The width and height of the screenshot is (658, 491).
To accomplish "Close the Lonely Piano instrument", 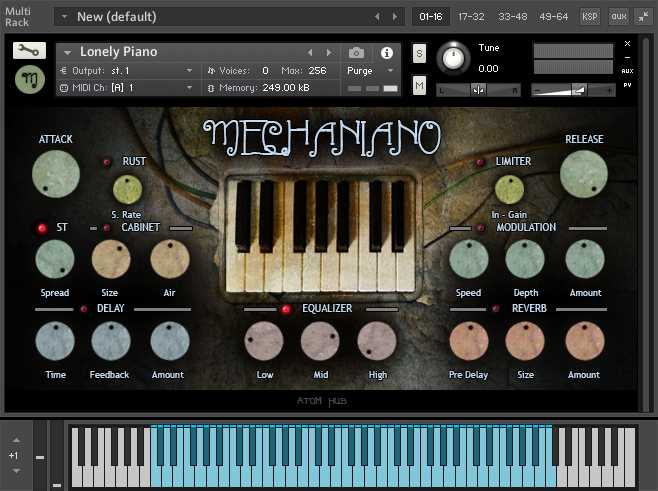I will coord(627,44).
